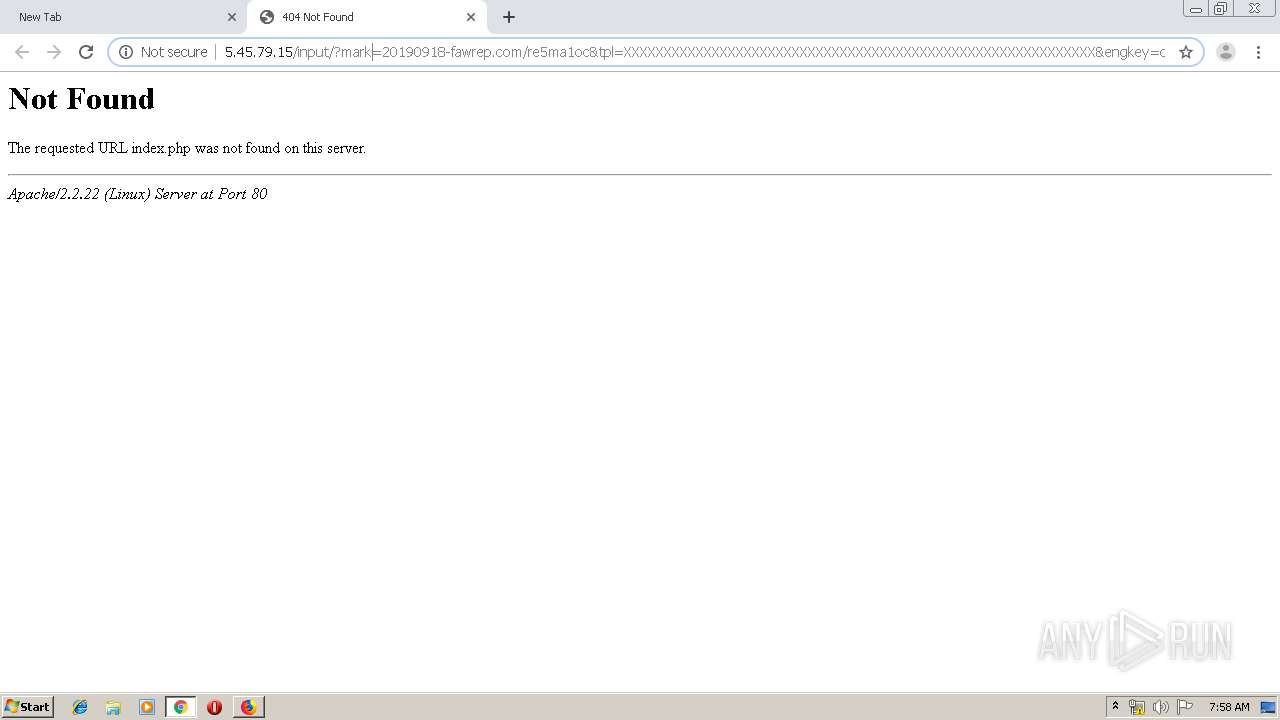1280x720 pixels.
Task: Open Chrome menu three dots
Action: 1258,52
